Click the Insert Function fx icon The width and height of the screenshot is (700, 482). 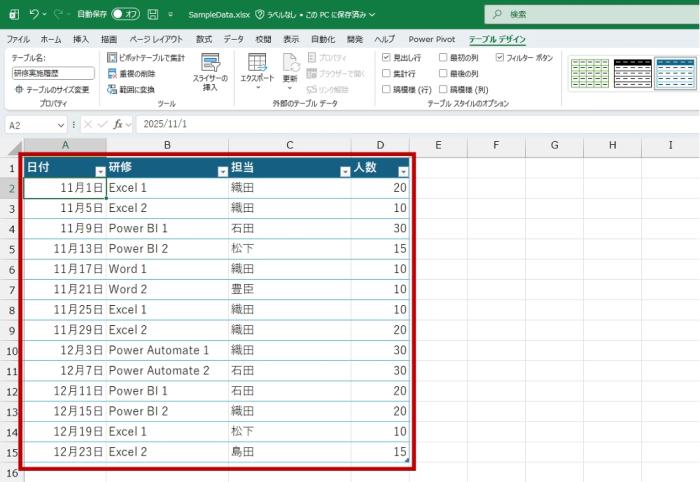[118, 124]
